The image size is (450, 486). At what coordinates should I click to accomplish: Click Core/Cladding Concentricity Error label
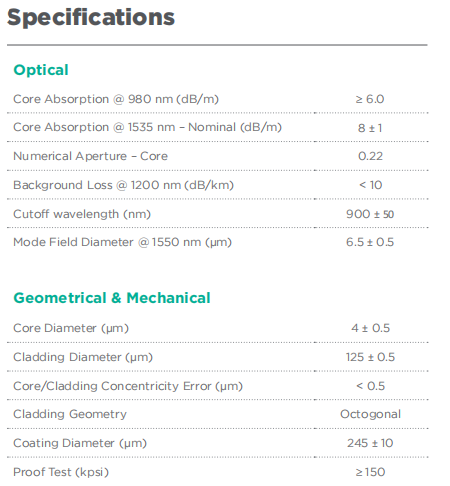(128, 386)
